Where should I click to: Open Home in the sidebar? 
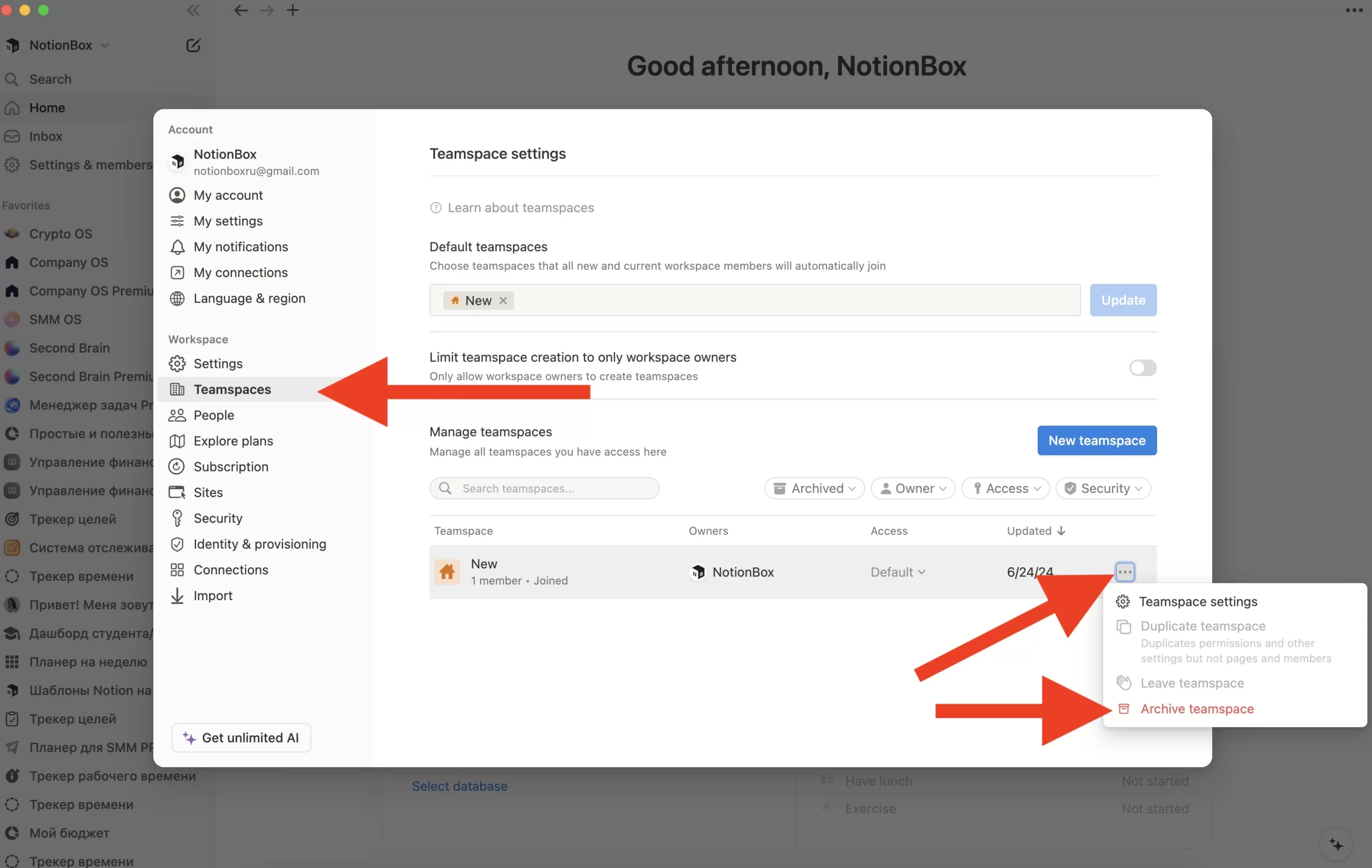pyautogui.click(x=77, y=108)
